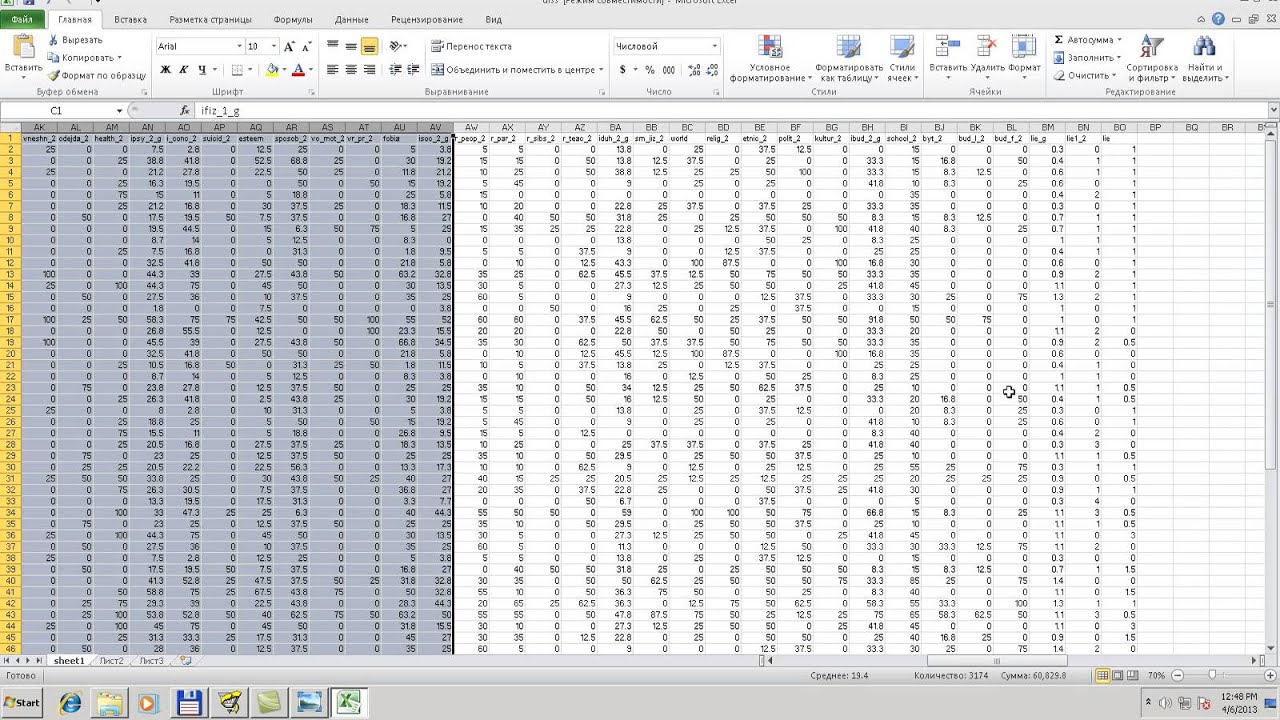The image size is (1280, 720).
Task: Open Find & Select (Найти и выделить)
Action: pyautogui.click(x=1204, y=60)
